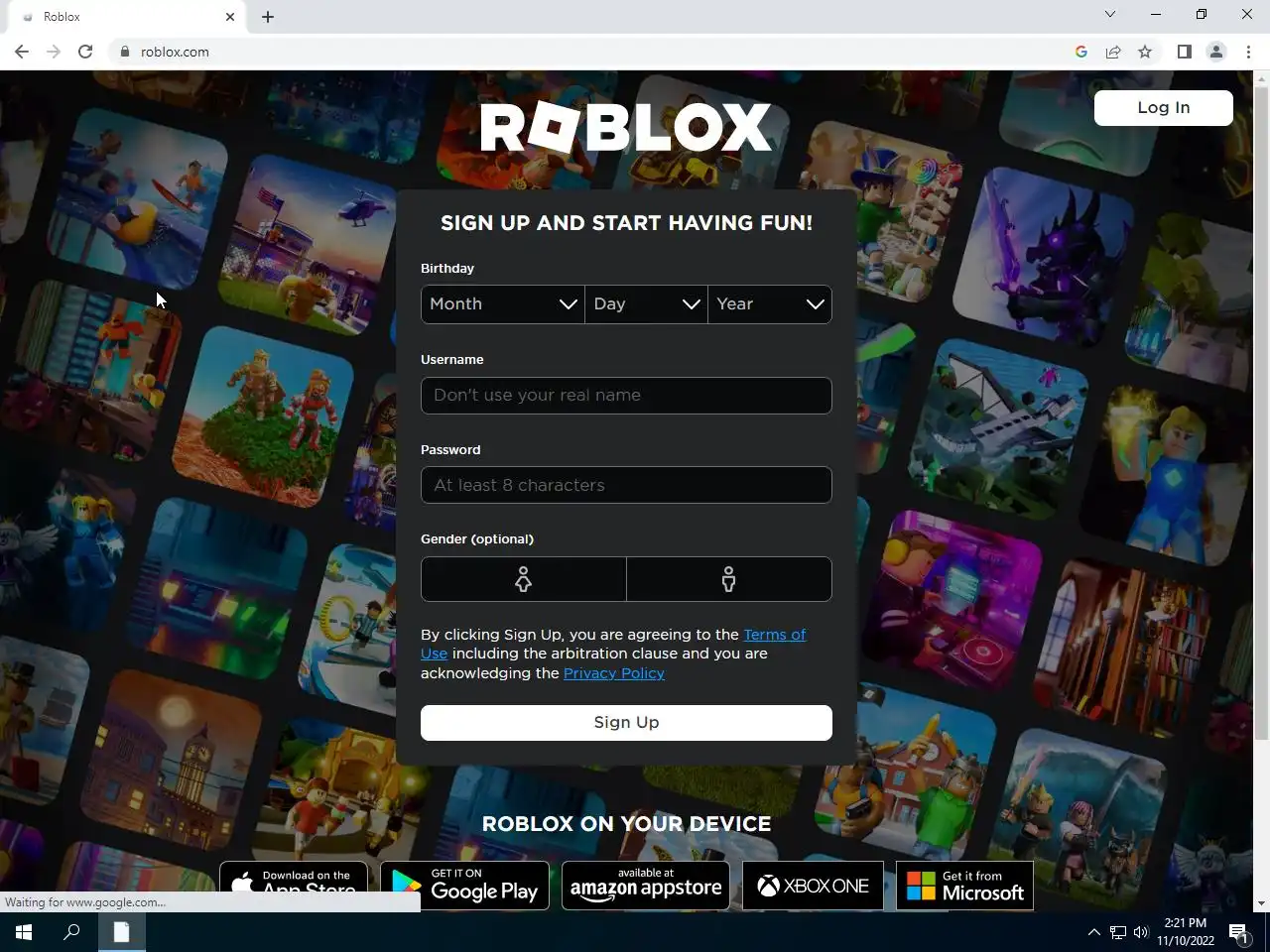Select the male gender icon
Viewport: 1270px width, 952px height.
pyautogui.click(x=729, y=579)
